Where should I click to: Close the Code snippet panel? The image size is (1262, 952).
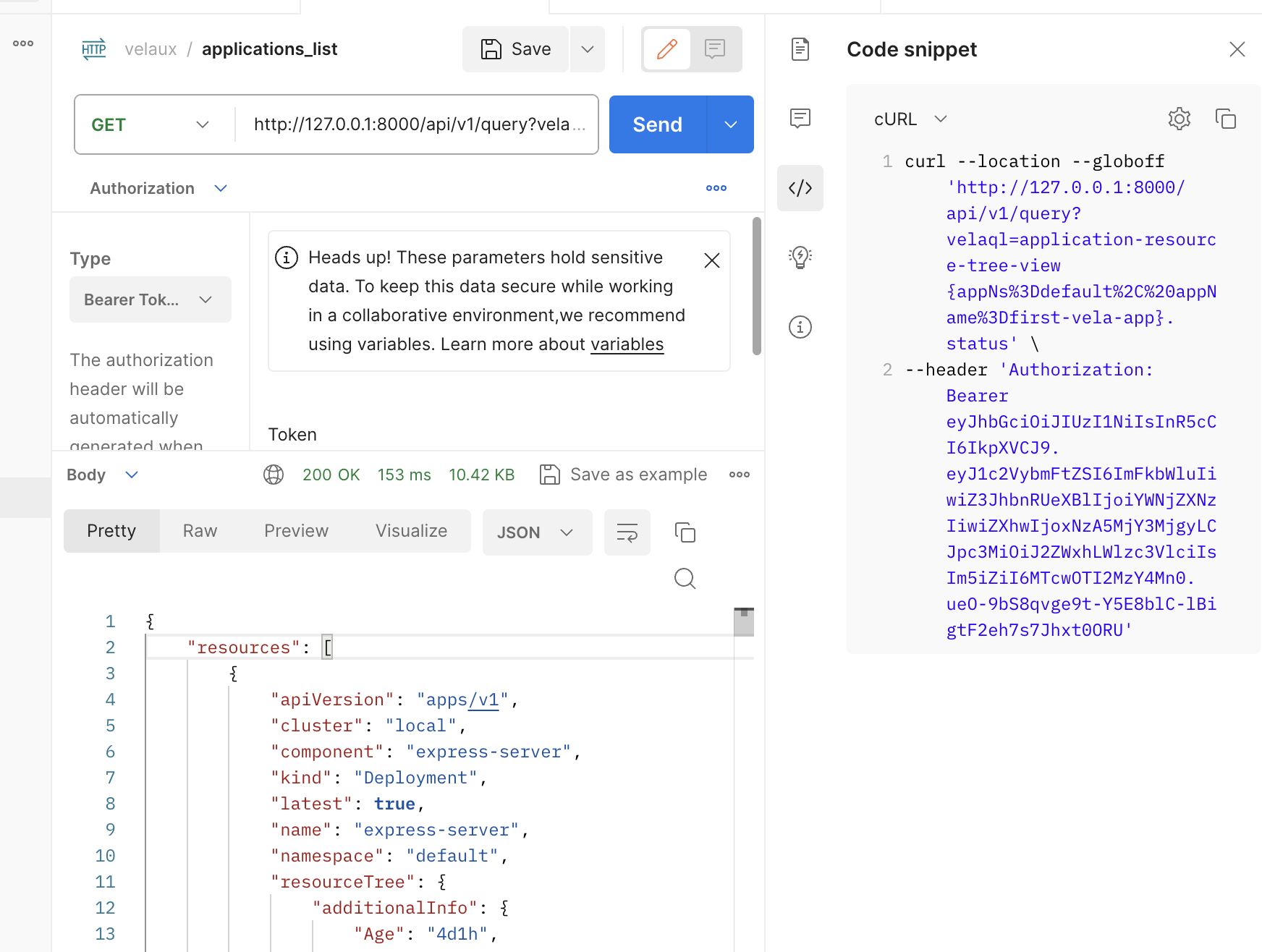(1237, 49)
